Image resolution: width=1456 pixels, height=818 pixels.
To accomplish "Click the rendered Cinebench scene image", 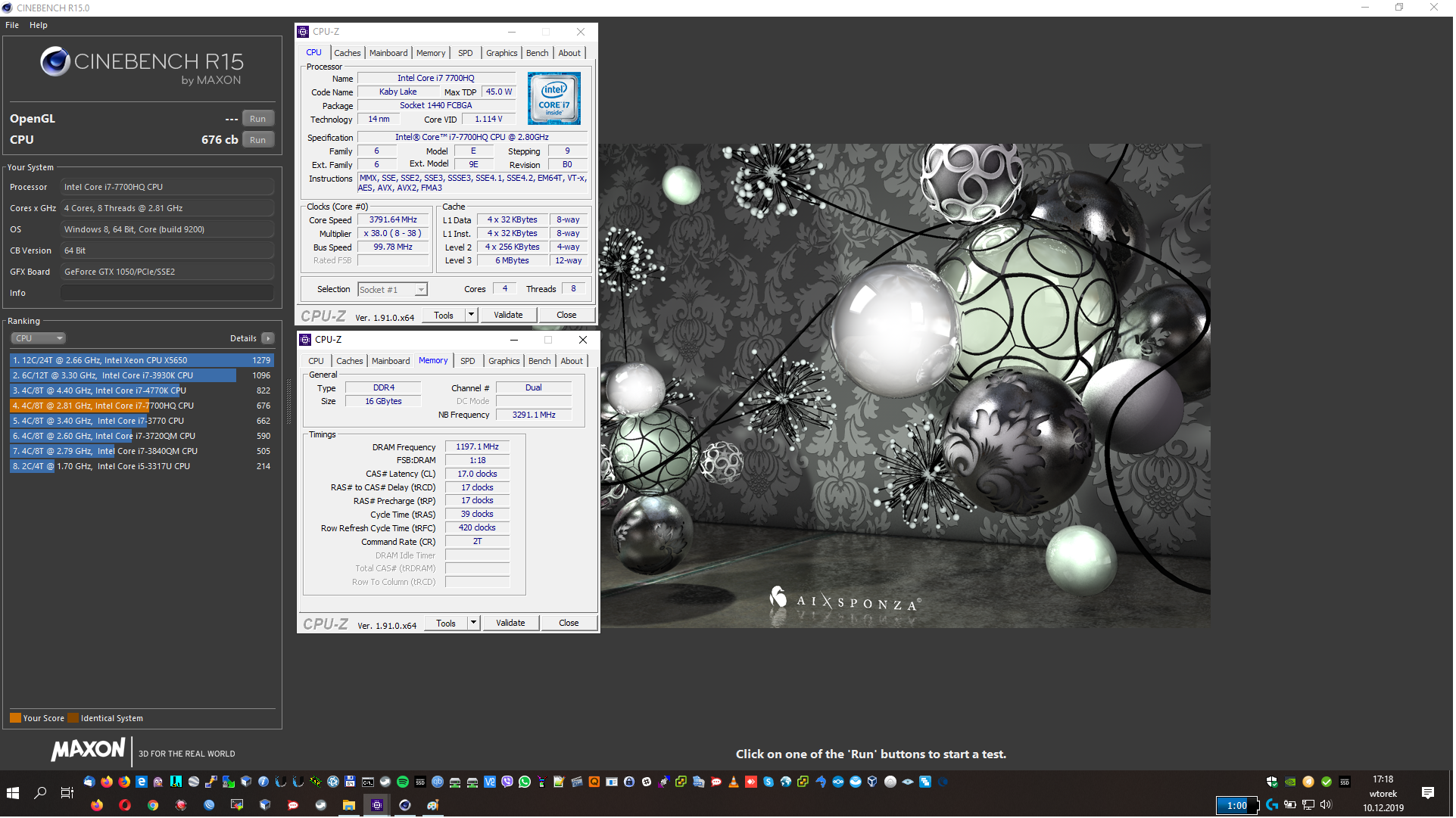I will coord(906,386).
